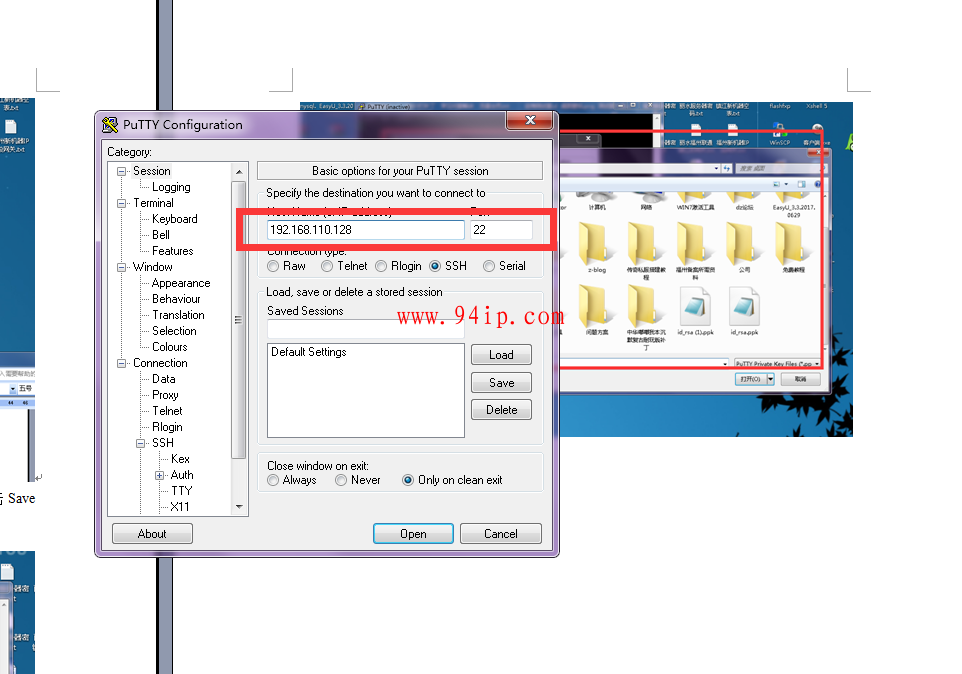Click the Cancel button in PuTTY
The image size is (962, 674).
(501, 534)
